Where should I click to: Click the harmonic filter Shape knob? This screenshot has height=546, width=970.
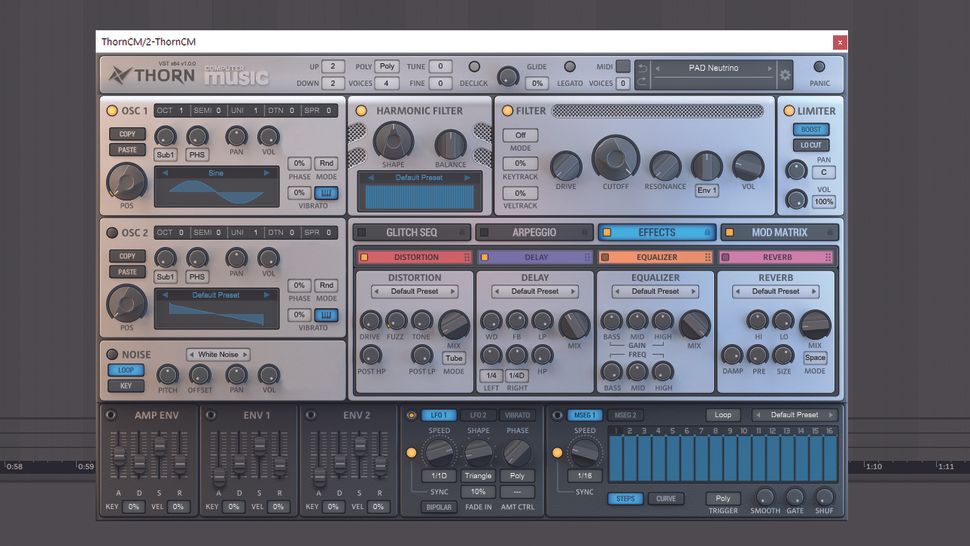pyautogui.click(x=393, y=141)
